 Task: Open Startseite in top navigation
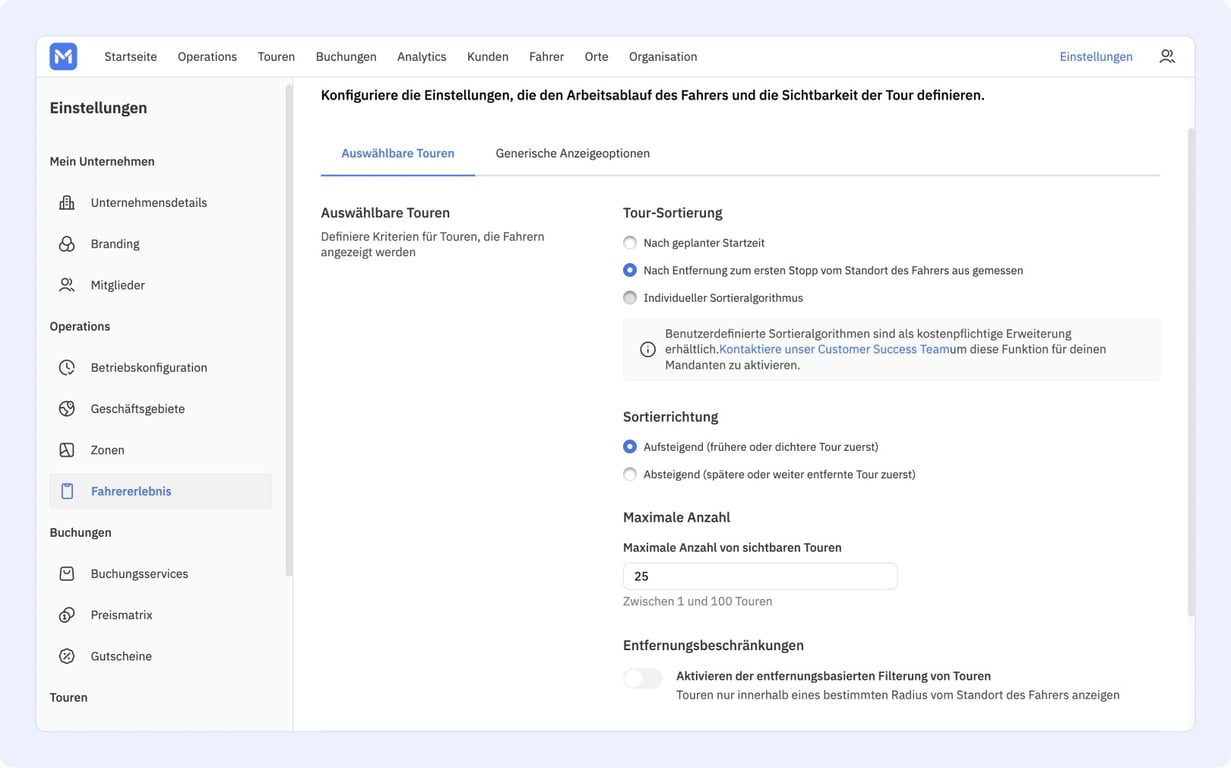click(x=131, y=57)
